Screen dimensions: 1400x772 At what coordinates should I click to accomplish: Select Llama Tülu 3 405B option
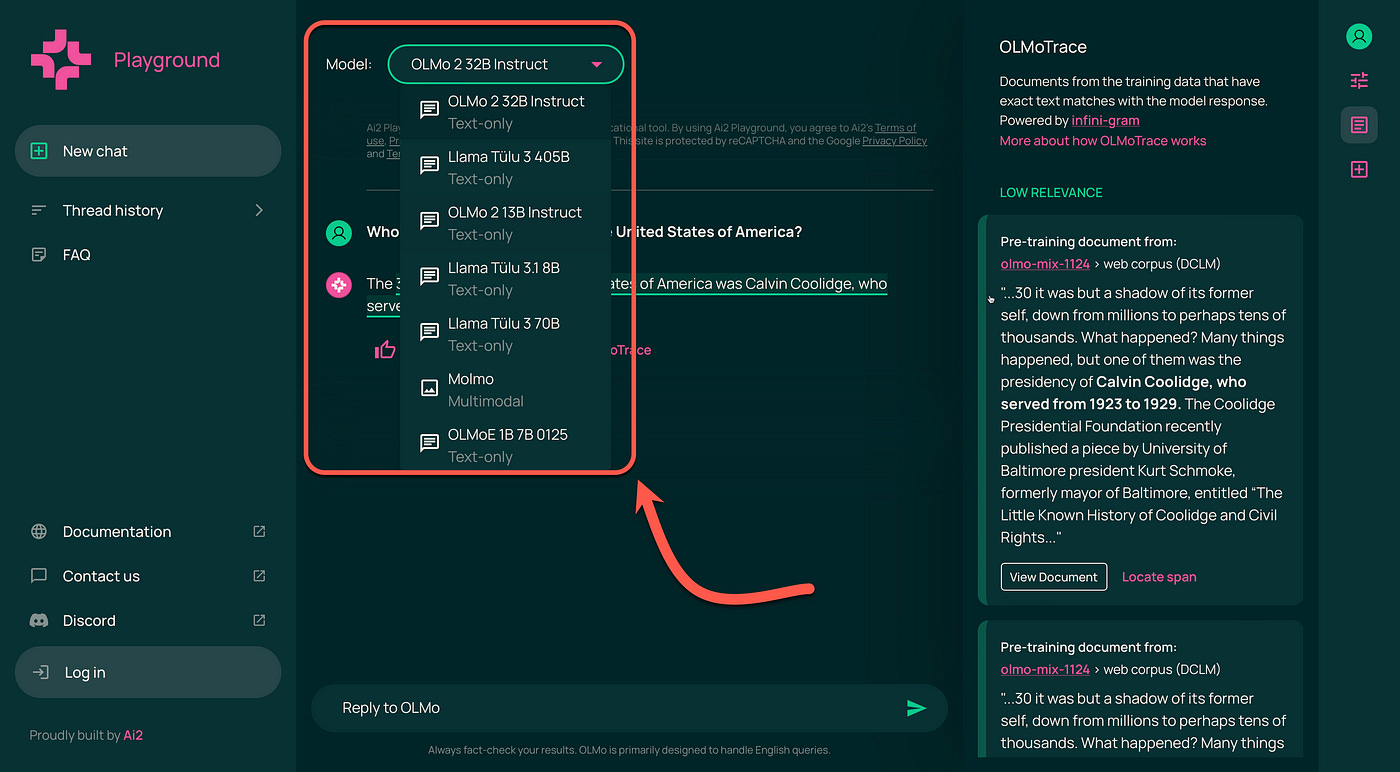coord(505,167)
